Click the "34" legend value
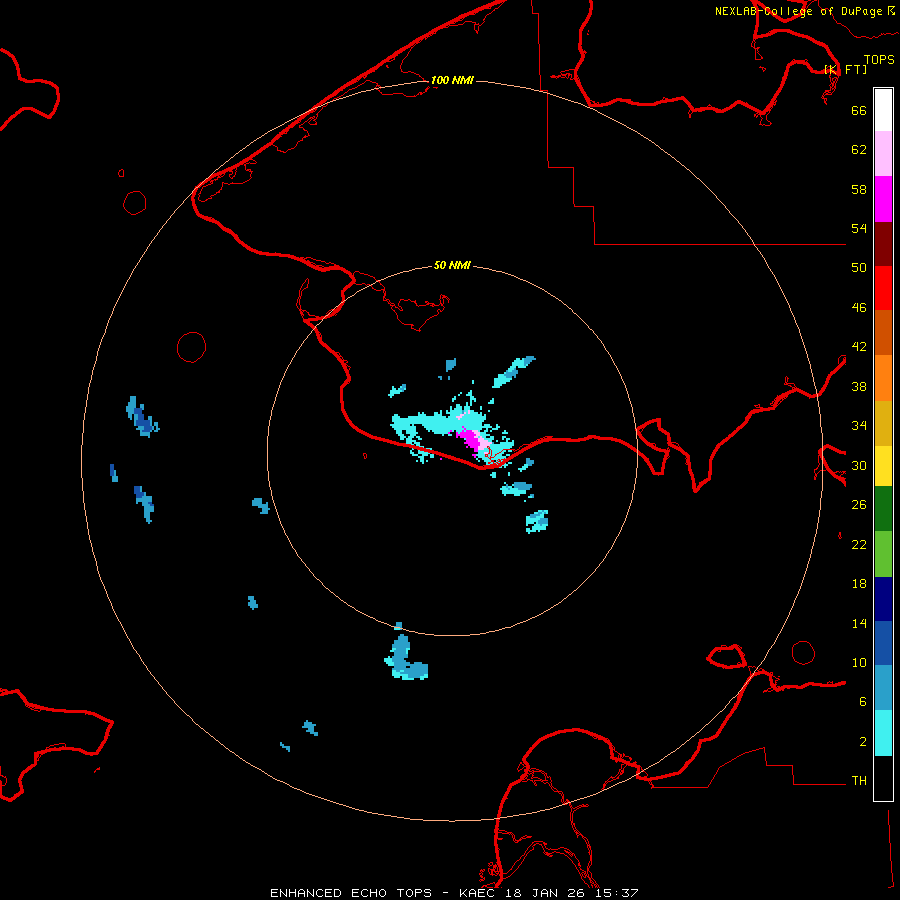This screenshot has height=900, width=900. pyautogui.click(x=859, y=425)
